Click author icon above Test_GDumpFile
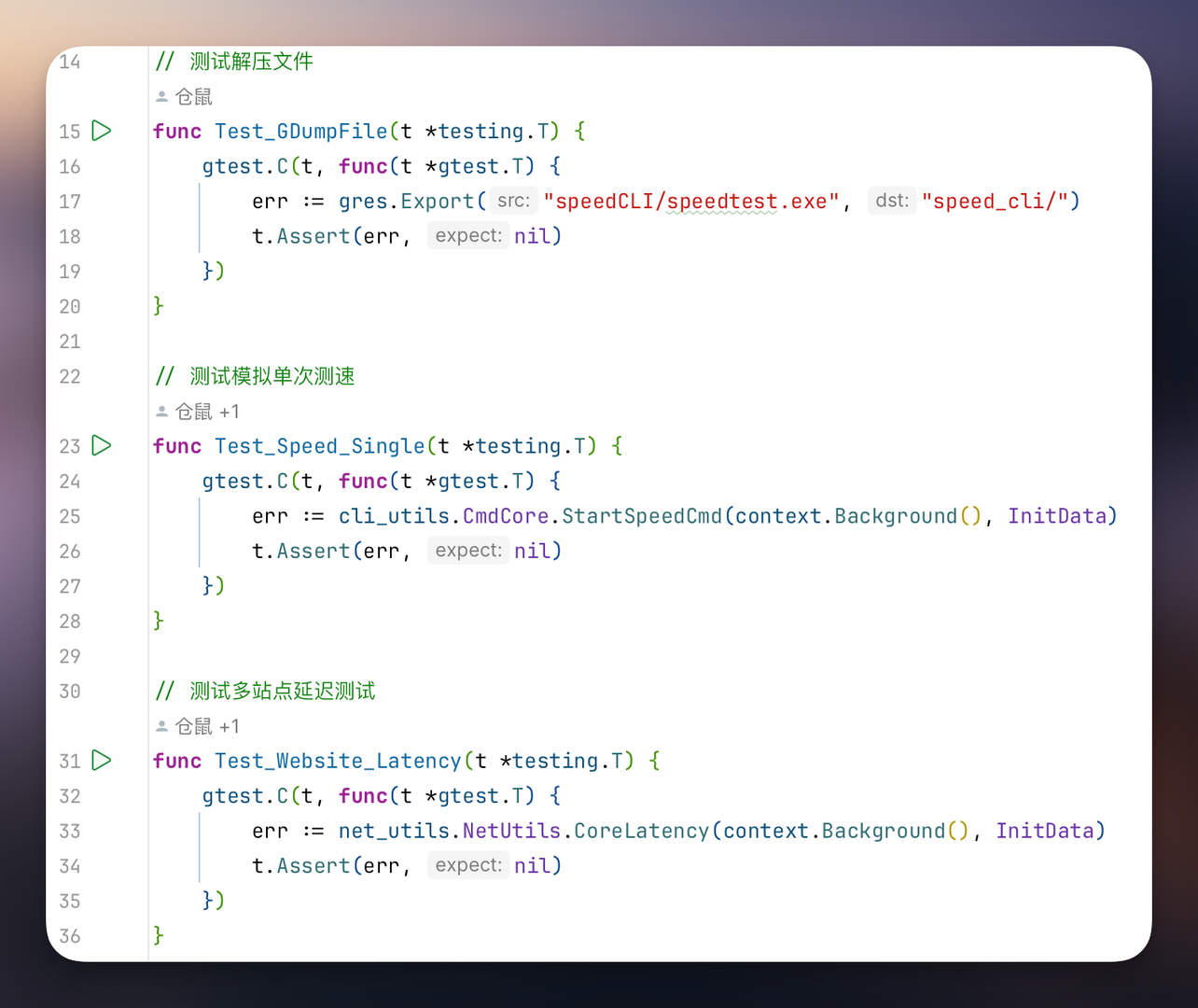Screen dimensions: 1198x1008 161,97
